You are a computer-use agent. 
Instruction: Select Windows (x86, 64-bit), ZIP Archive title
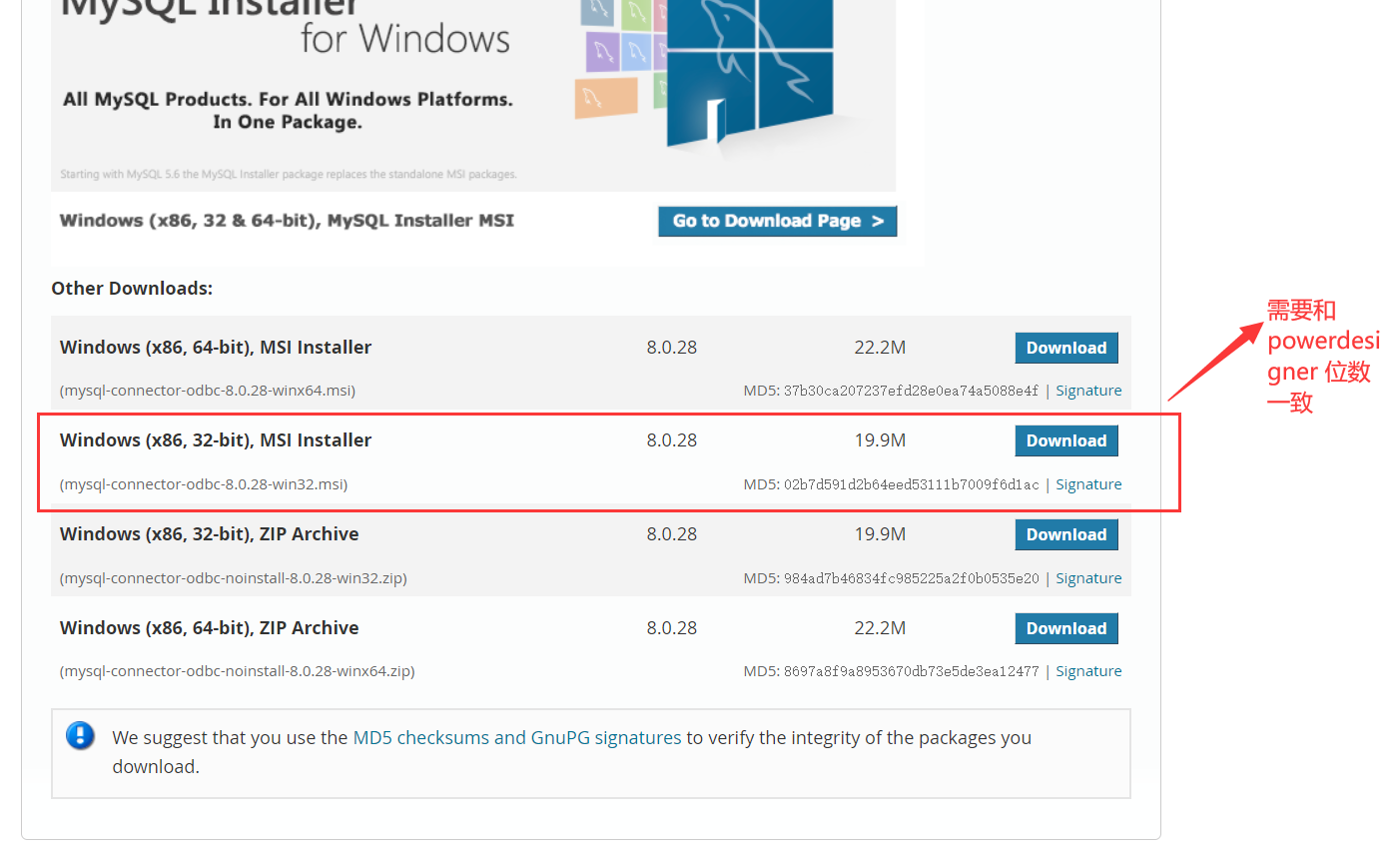click(210, 628)
